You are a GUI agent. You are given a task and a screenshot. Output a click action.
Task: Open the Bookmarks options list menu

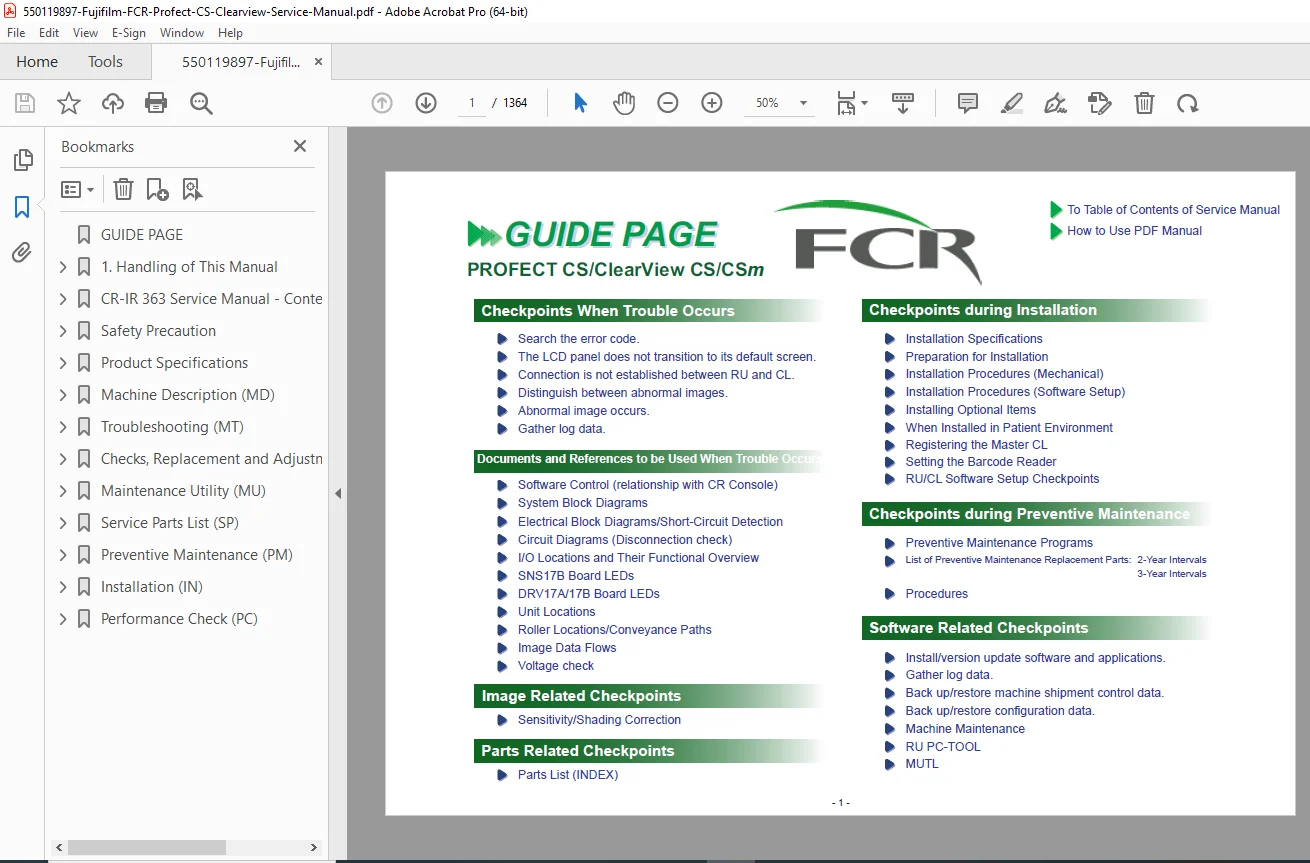pyautogui.click(x=77, y=189)
